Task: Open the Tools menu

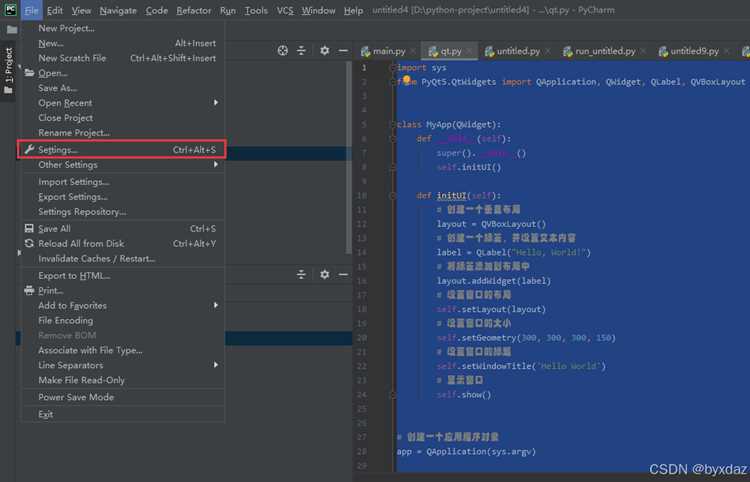Action: [x=256, y=10]
